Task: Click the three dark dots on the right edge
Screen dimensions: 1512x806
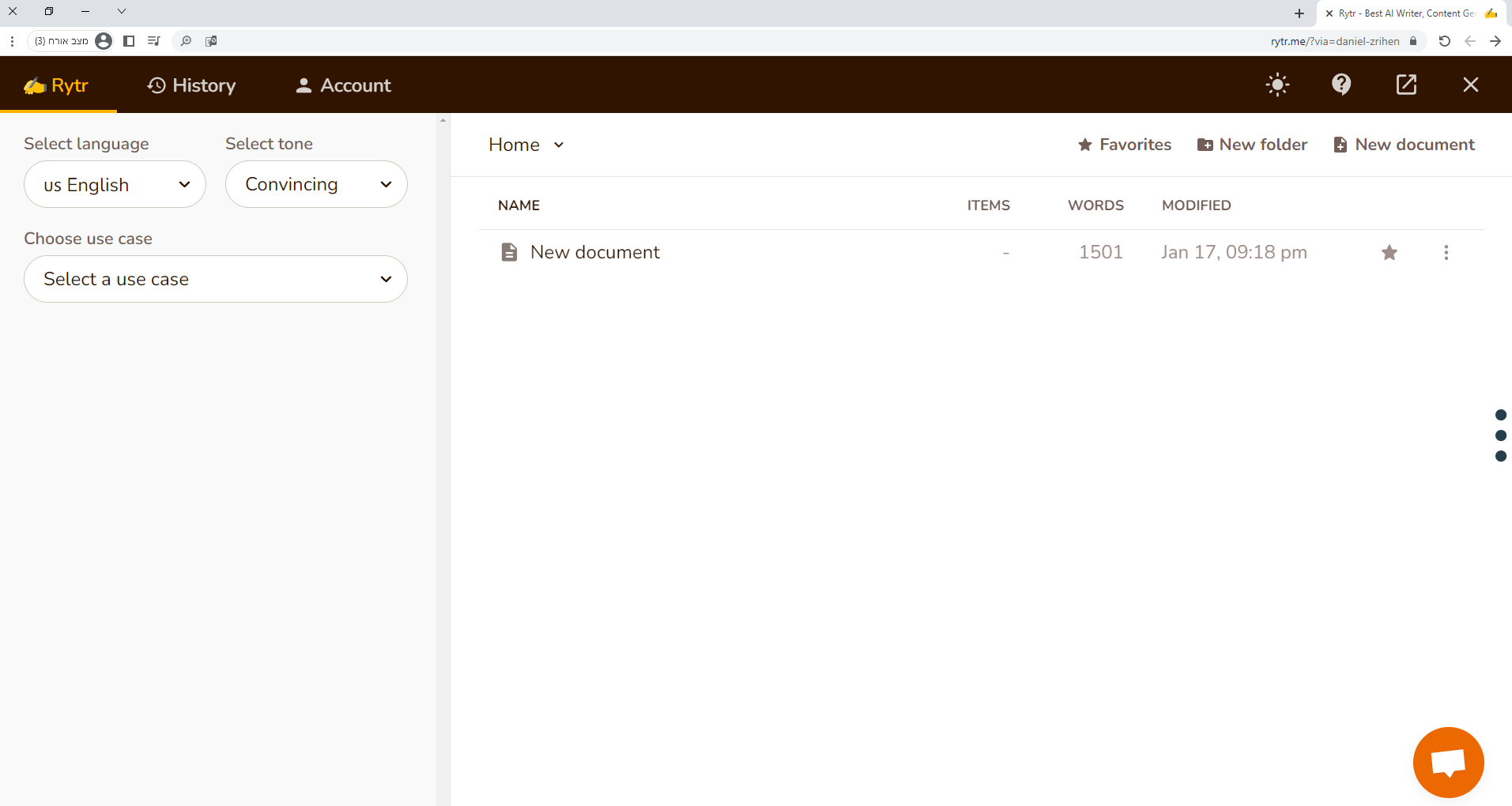Action: coord(1501,435)
